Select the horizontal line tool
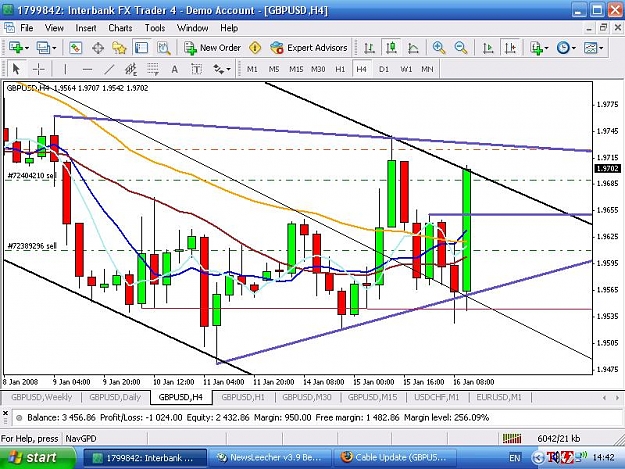 pyautogui.click(x=87, y=69)
